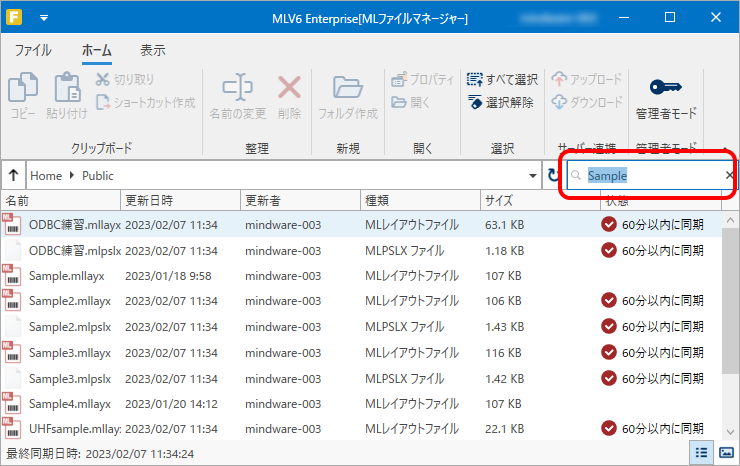Click the 22.1 KB size cell
This screenshot has width=740, height=466.
505,429
